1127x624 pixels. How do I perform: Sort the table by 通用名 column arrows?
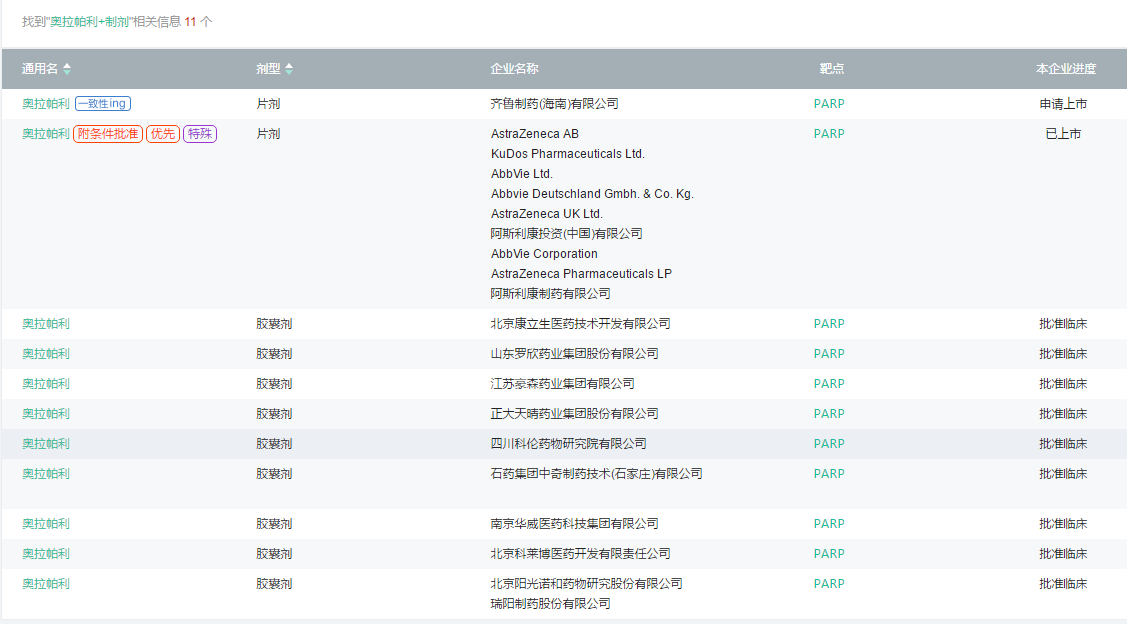67,69
